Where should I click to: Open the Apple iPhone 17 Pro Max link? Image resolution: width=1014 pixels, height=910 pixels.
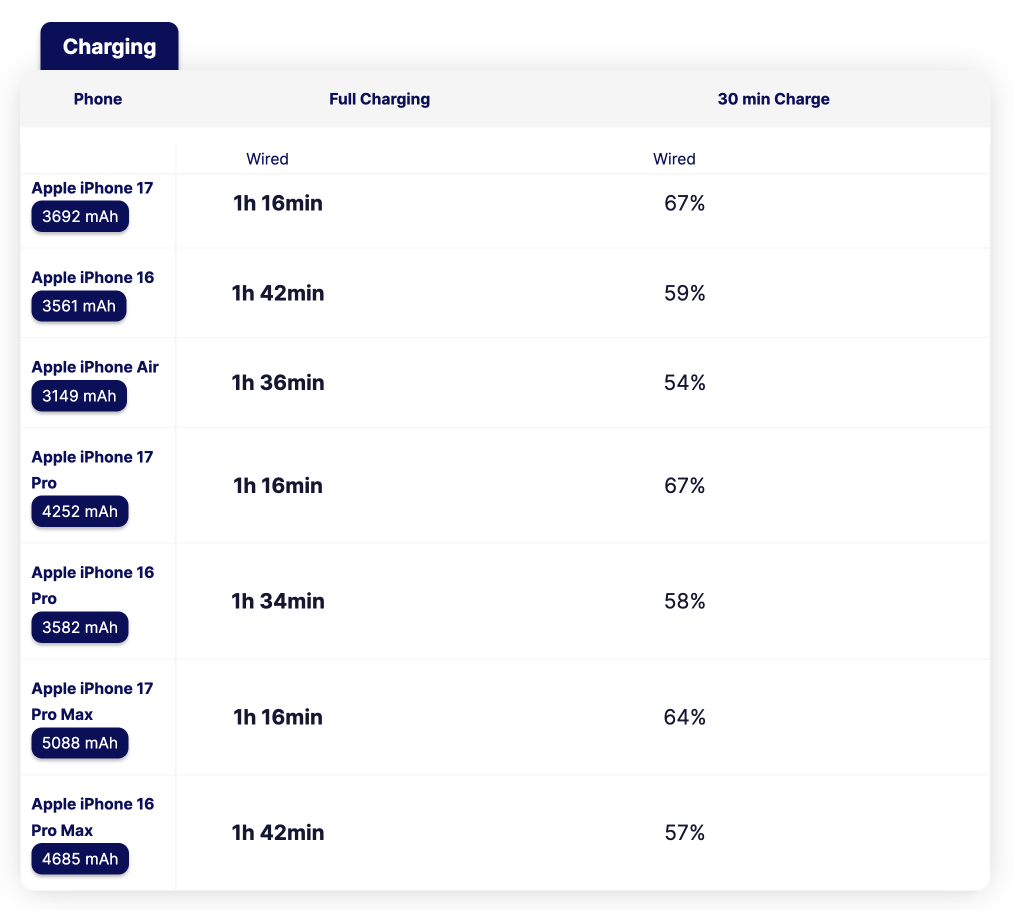pos(92,701)
